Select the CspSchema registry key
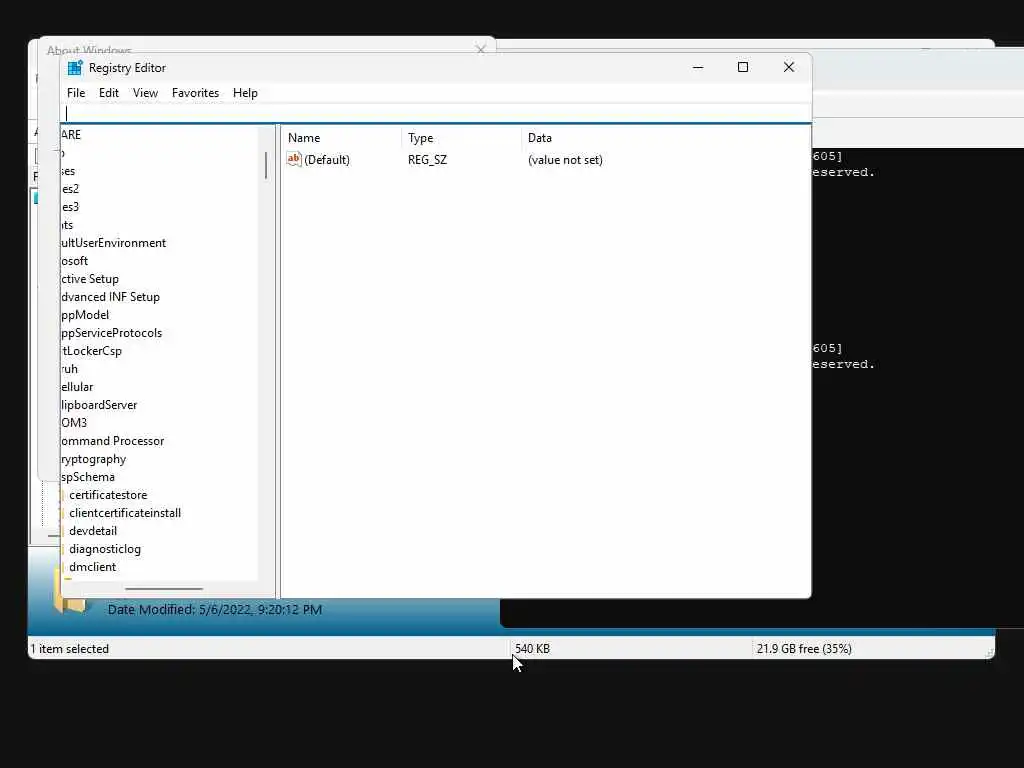Image resolution: width=1024 pixels, height=768 pixels. point(88,477)
